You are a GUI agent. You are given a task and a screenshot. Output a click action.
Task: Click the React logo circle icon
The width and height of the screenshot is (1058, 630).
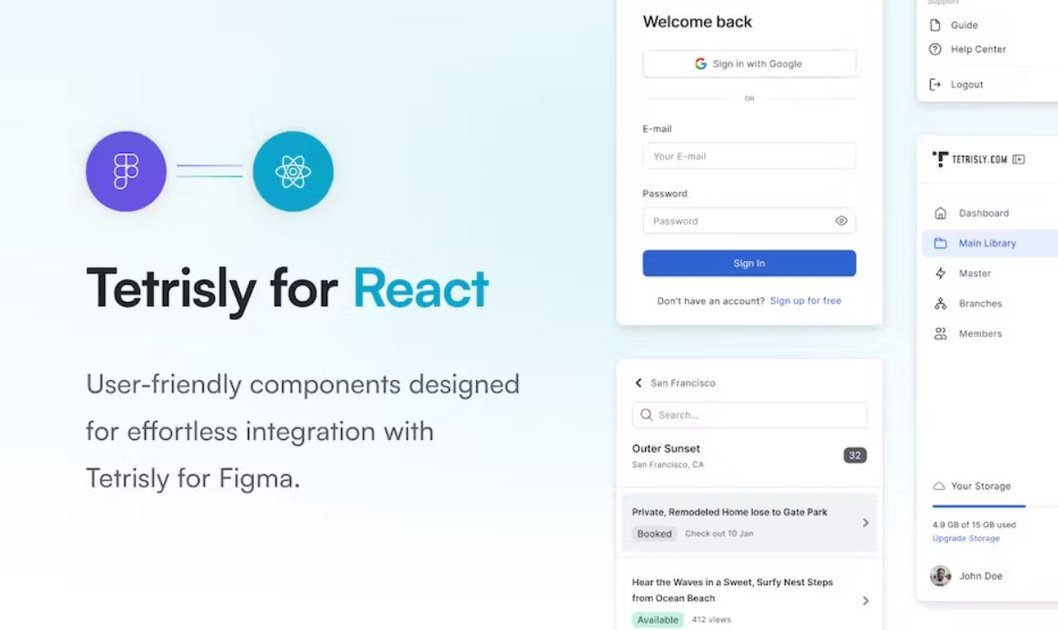(293, 171)
